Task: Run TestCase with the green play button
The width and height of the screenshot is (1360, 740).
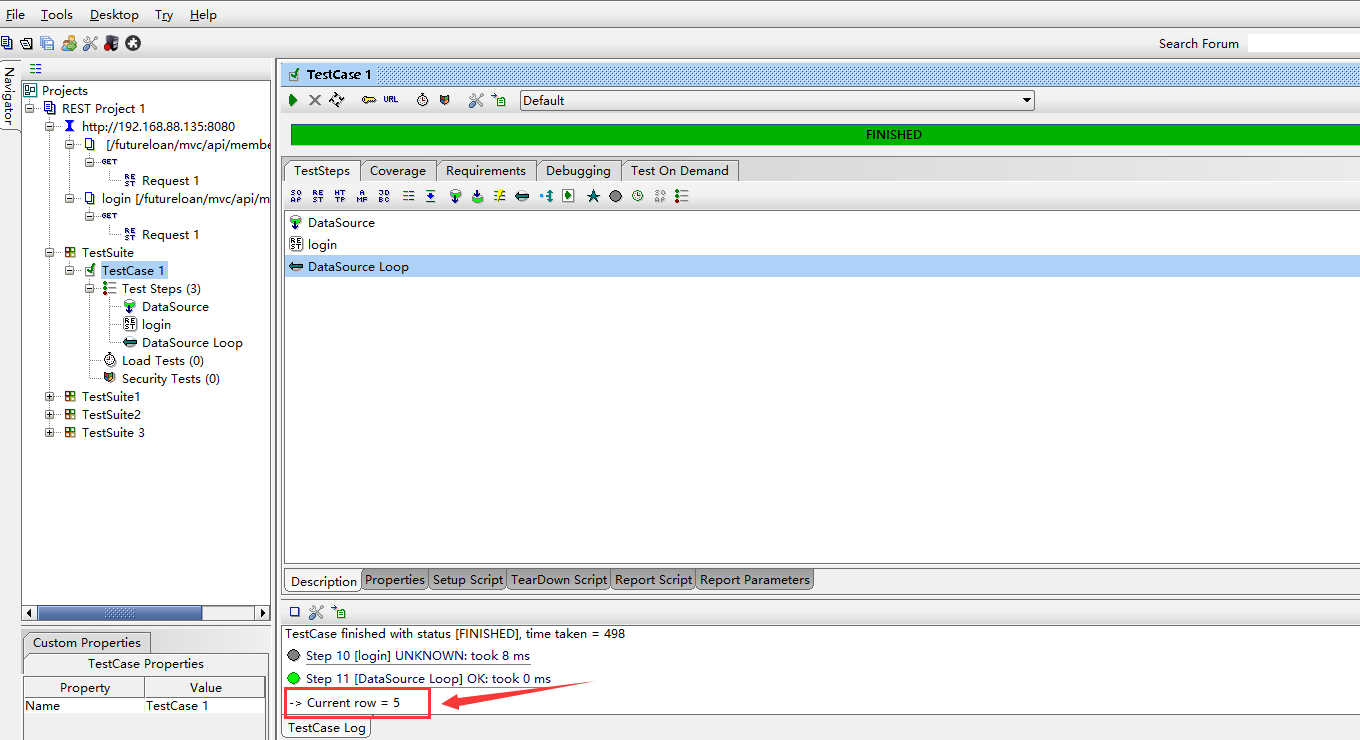Action: [293, 100]
